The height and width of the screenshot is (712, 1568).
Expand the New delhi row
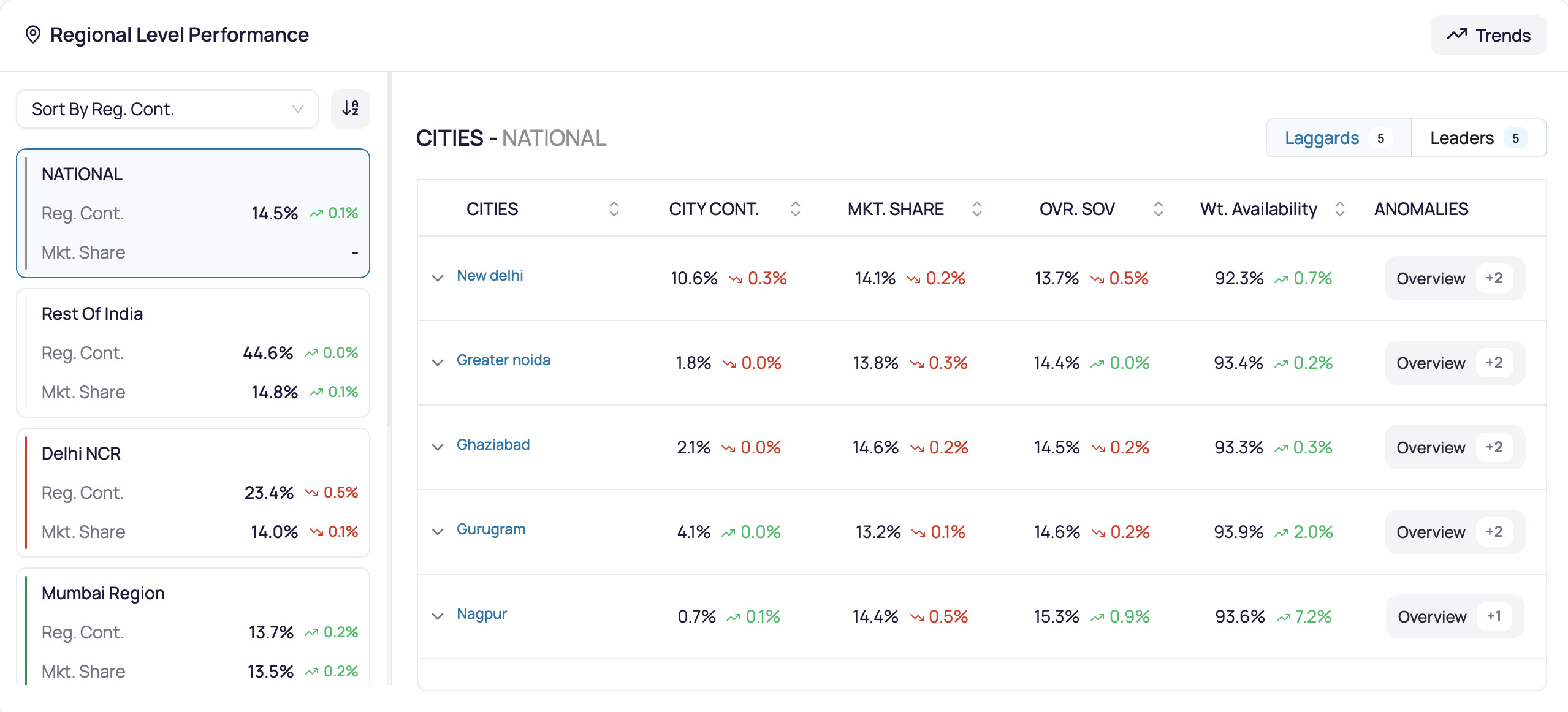tap(437, 278)
